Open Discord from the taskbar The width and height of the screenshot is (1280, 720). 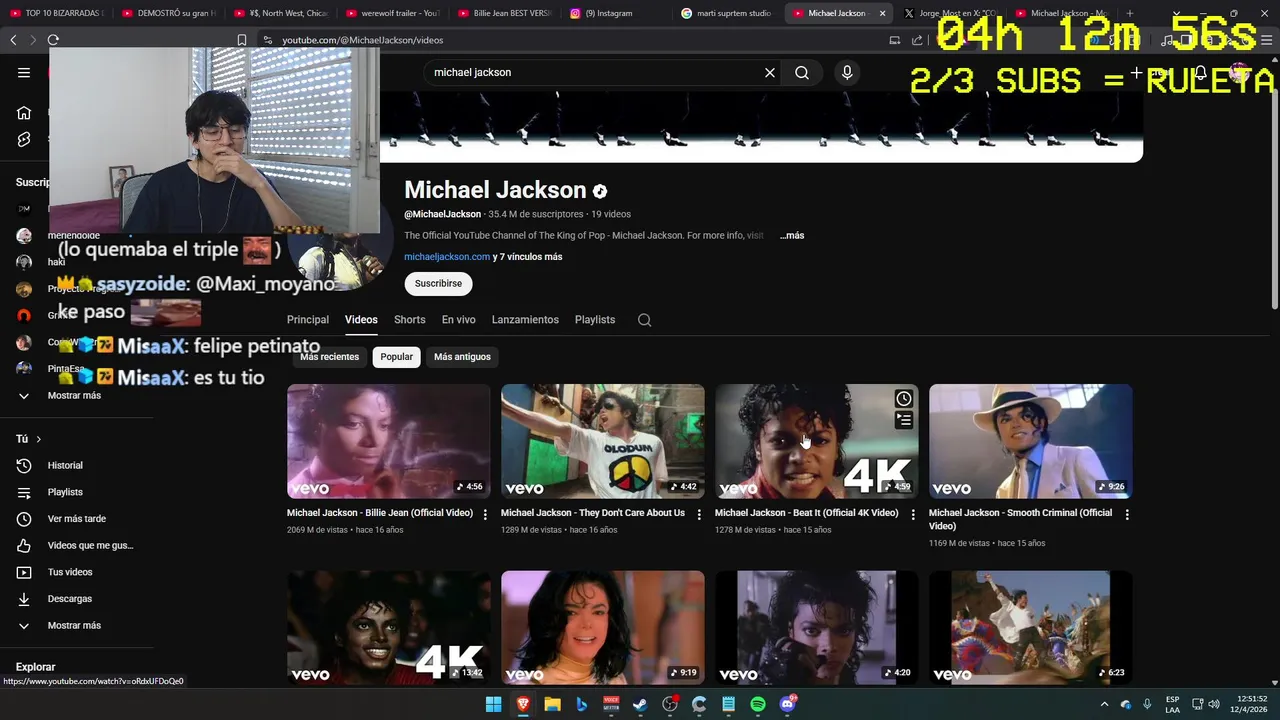click(x=787, y=704)
